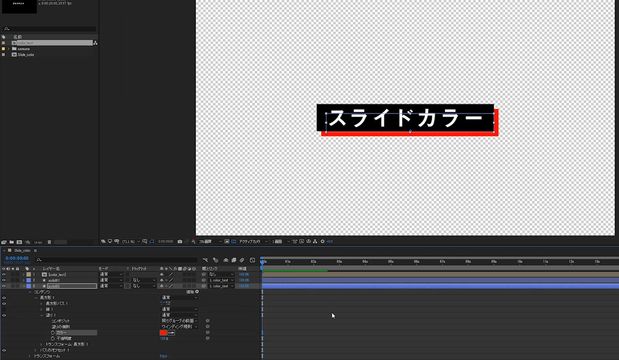Open blend mode dropdown of the first layer

coord(111,274)
